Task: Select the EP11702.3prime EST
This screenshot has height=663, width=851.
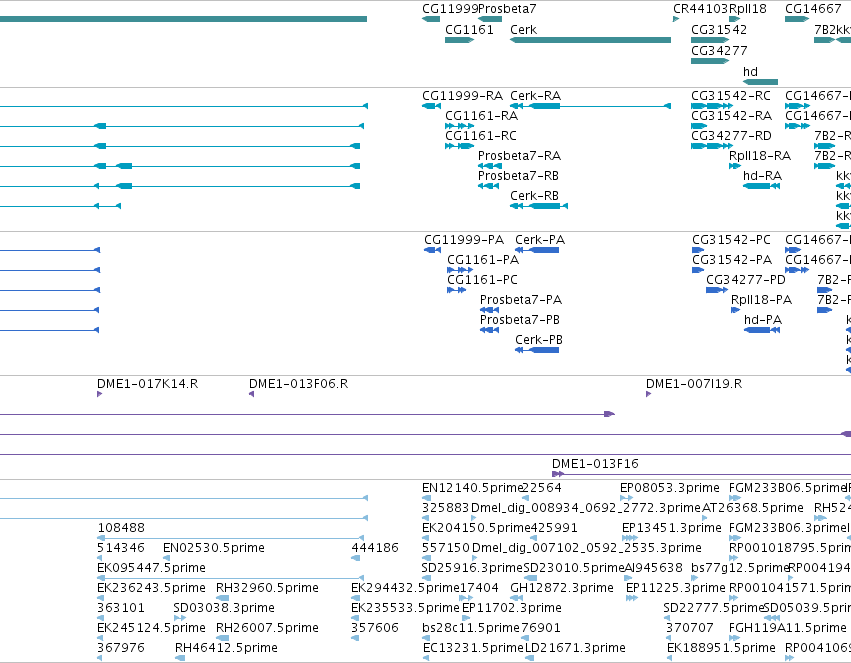Action: click(x=466, y=619)
